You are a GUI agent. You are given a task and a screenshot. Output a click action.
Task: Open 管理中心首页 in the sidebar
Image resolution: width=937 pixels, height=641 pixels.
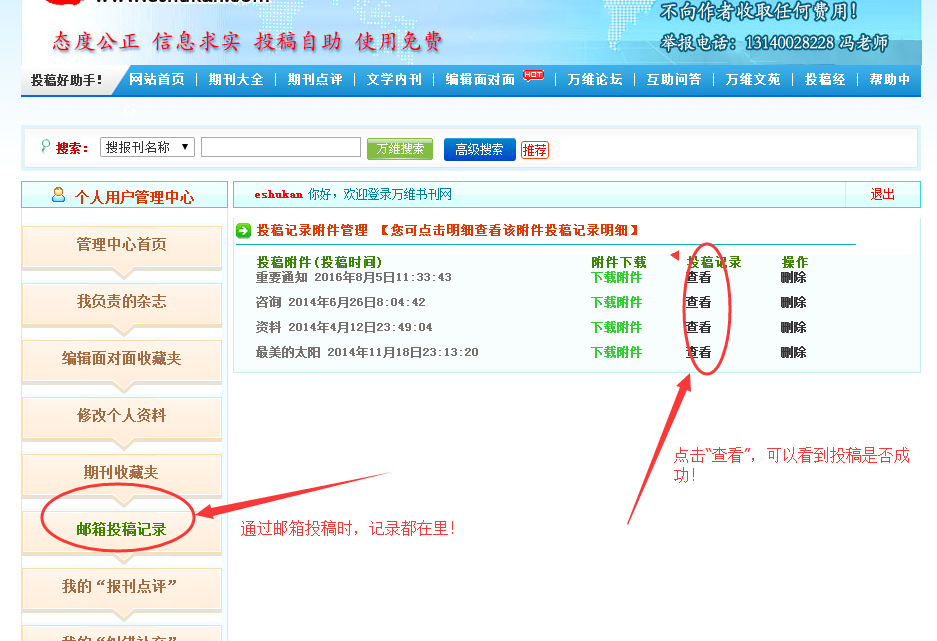point(121,245)
